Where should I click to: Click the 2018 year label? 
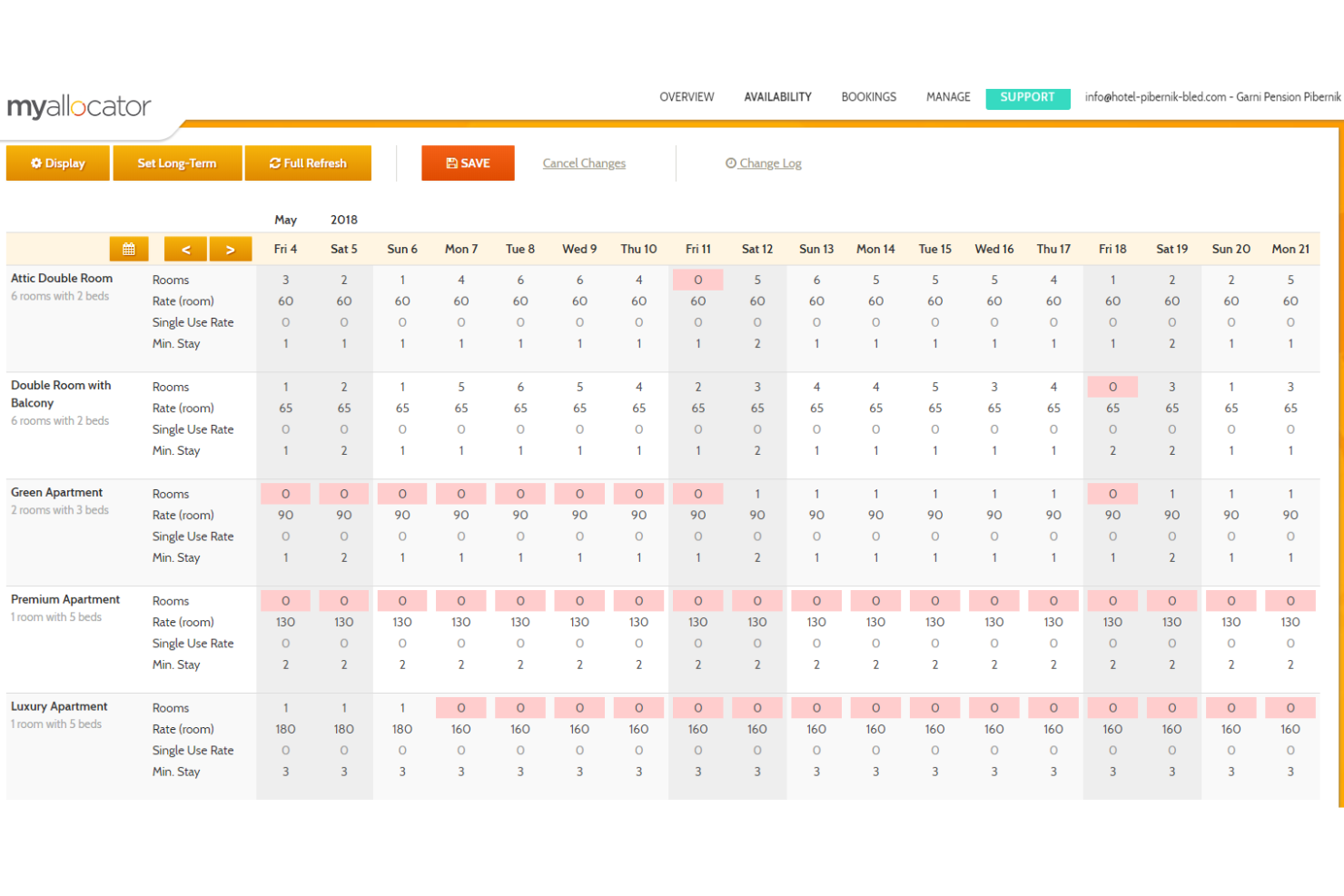pos(344,220)
